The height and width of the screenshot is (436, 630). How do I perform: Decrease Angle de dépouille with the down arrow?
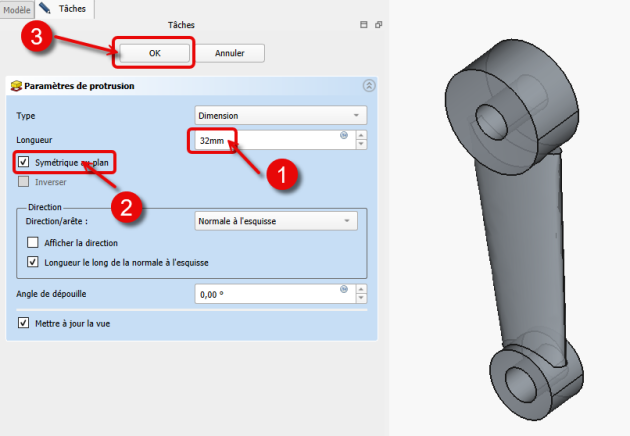pyautogui.click(x=361, y=298)
